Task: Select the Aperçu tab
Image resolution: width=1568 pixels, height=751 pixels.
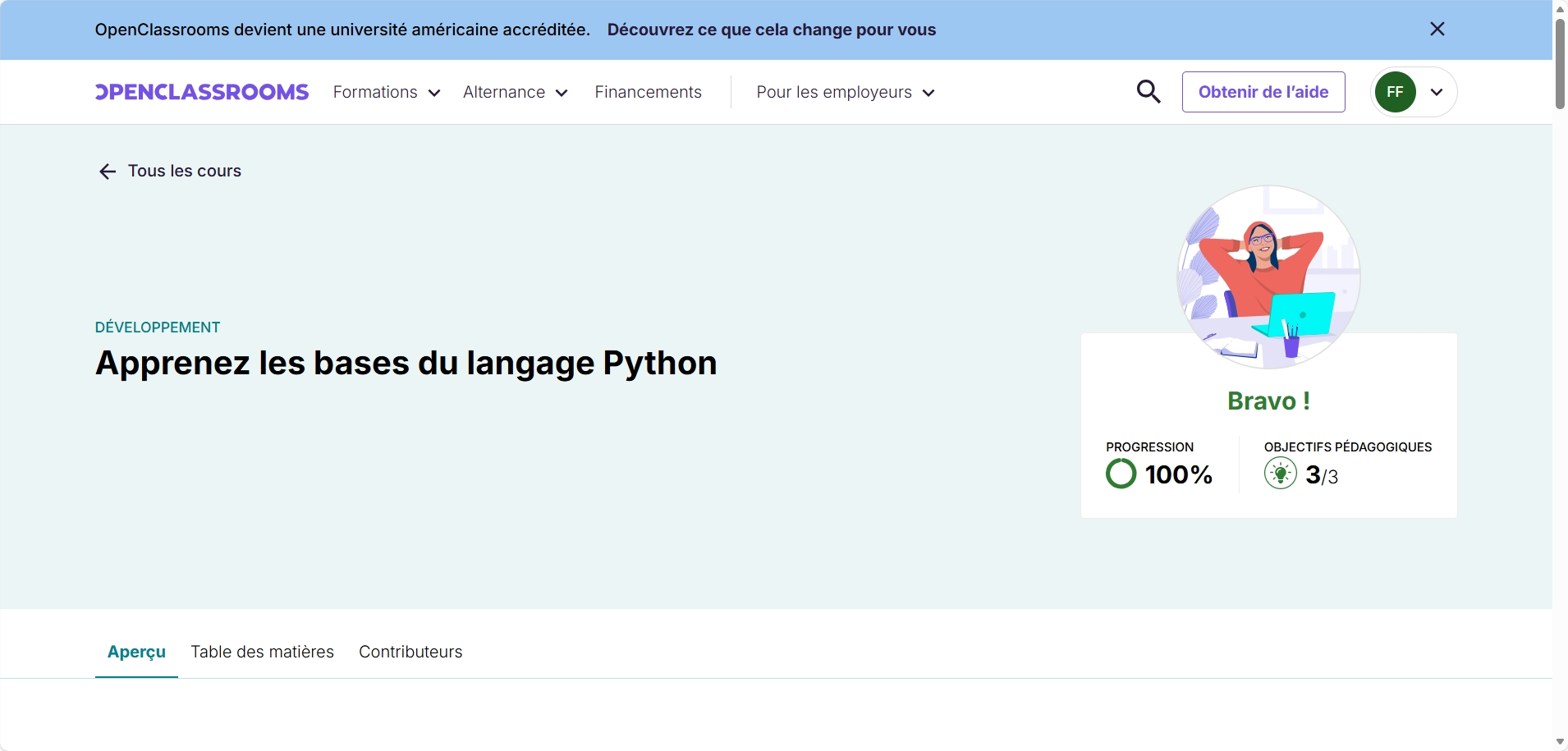Action: [136, 652]
